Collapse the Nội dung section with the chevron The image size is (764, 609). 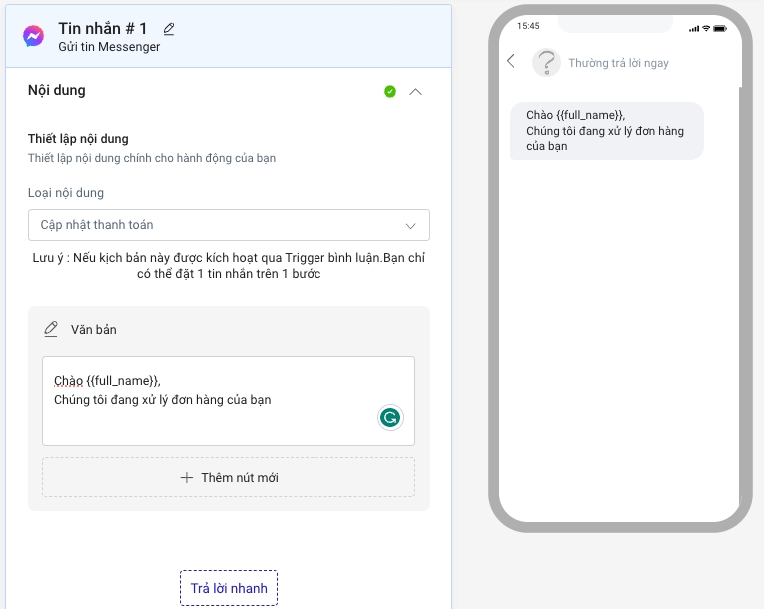tap(416, 91)
